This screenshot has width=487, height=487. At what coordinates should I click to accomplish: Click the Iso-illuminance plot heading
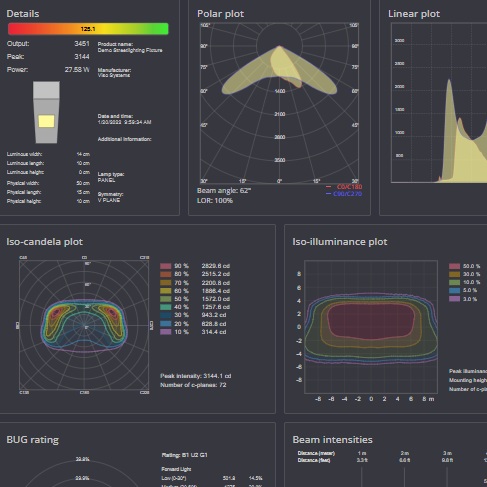340,242
